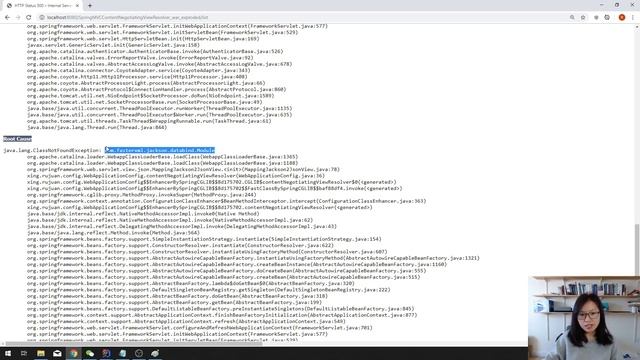Open WeChat from the taskbar

coord(90,353)
